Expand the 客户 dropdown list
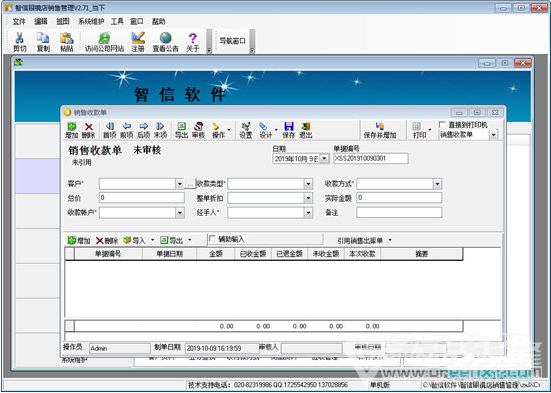The height and width of the screenshot is (393, 551). click(180, 184)
